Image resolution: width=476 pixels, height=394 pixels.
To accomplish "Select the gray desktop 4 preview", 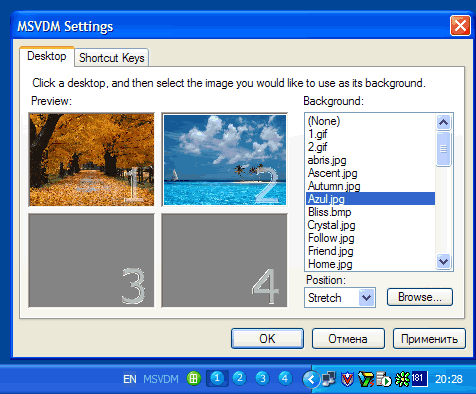I will coord(225,260).
